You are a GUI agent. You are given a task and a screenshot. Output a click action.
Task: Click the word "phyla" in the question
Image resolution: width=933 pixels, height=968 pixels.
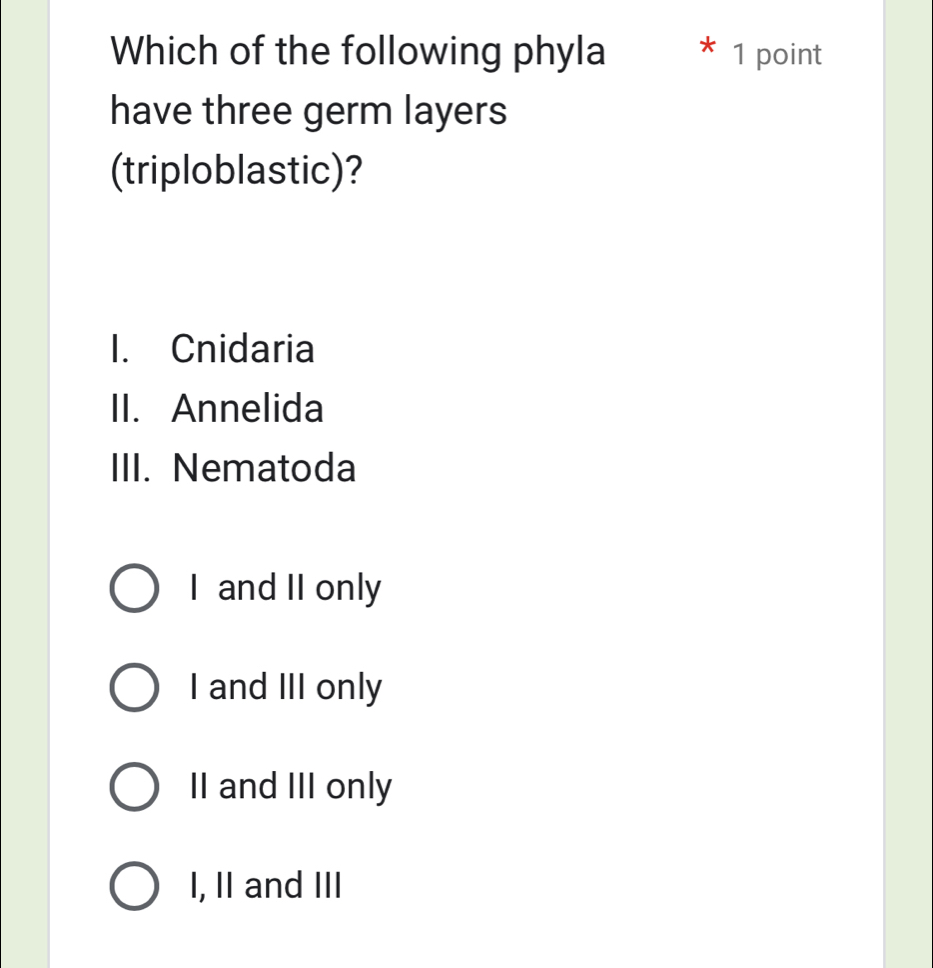(x=559, y=52)
